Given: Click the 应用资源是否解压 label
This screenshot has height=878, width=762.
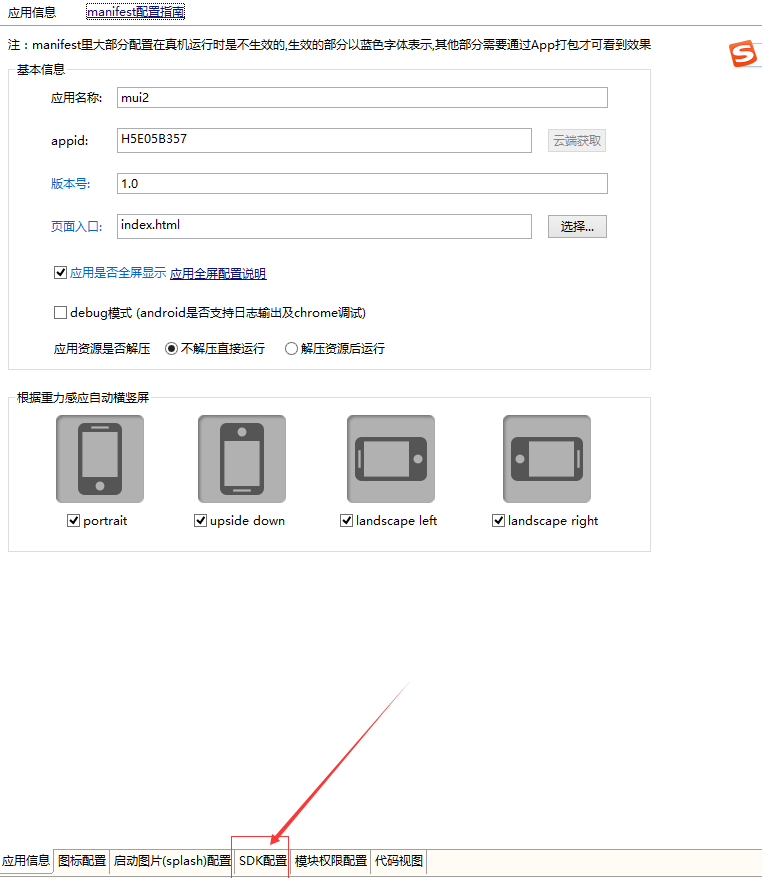Looking at the screenshot, I should pyautogui.click(x=102, y=349).
